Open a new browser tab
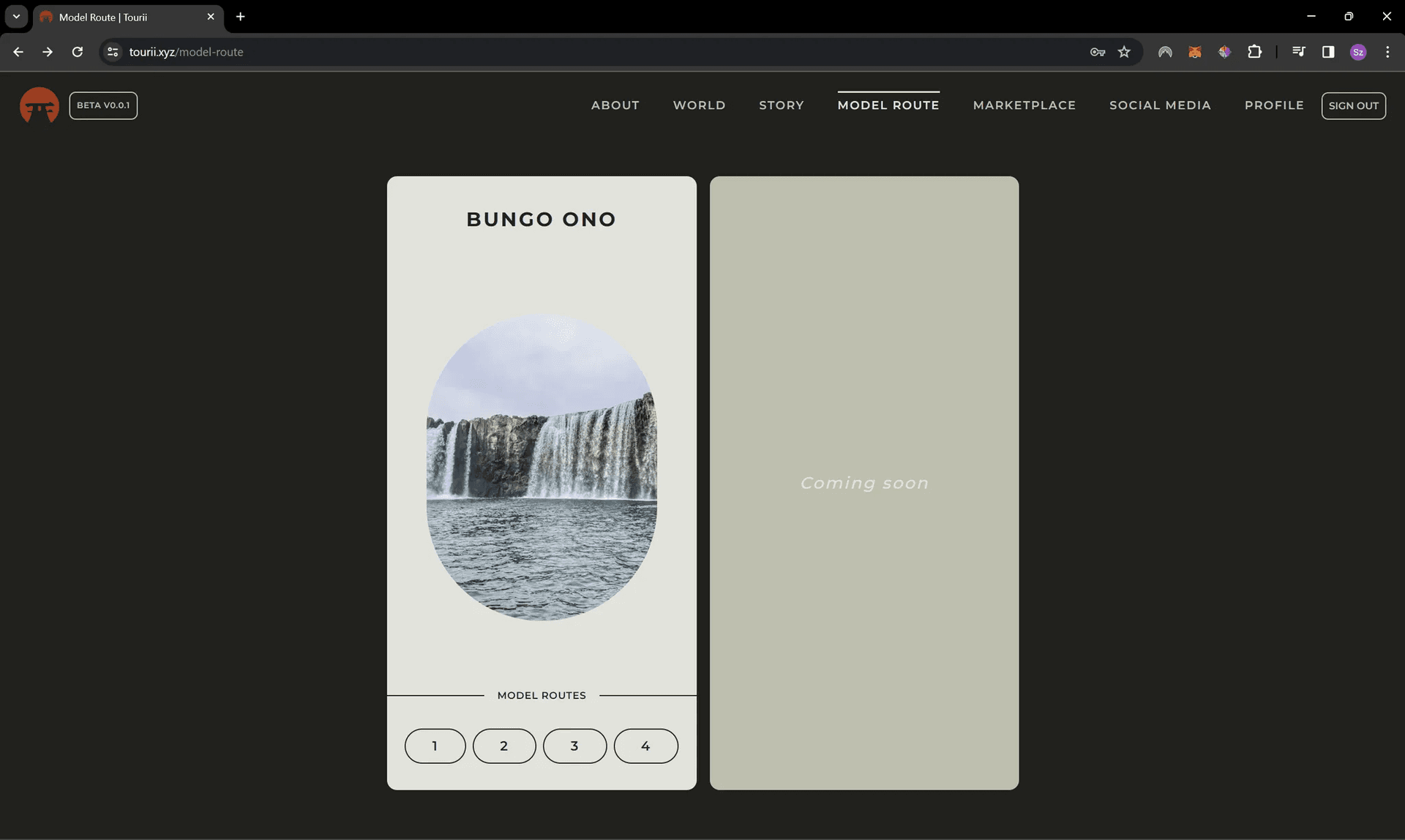 click(240, 16)
